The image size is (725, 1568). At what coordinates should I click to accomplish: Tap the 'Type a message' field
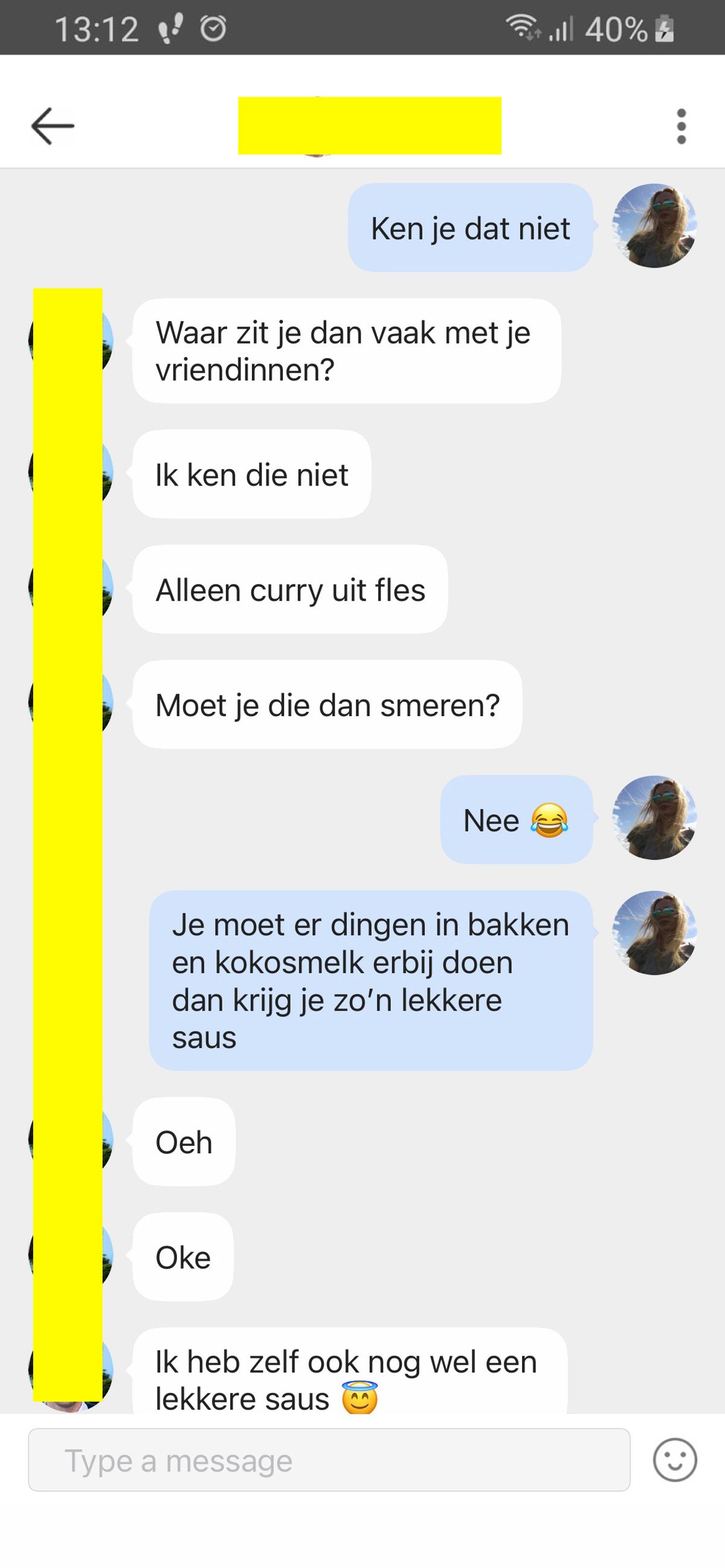point(329,1460)
